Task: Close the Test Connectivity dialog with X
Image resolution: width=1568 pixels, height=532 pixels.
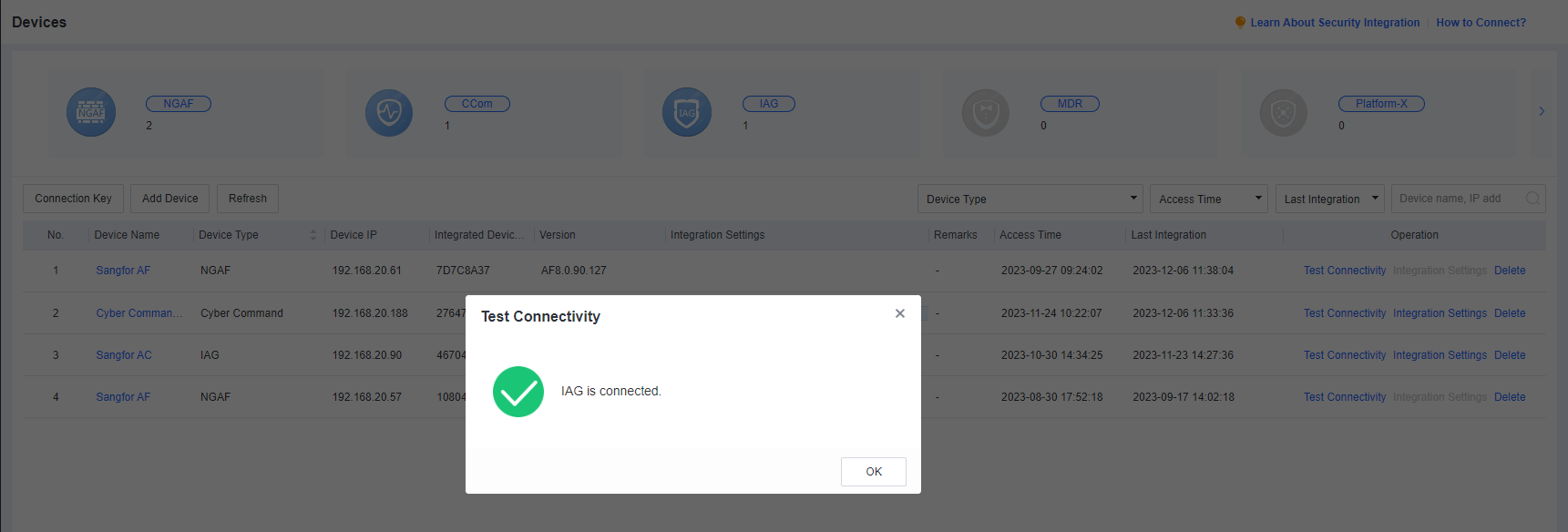Action: [899, 313]
